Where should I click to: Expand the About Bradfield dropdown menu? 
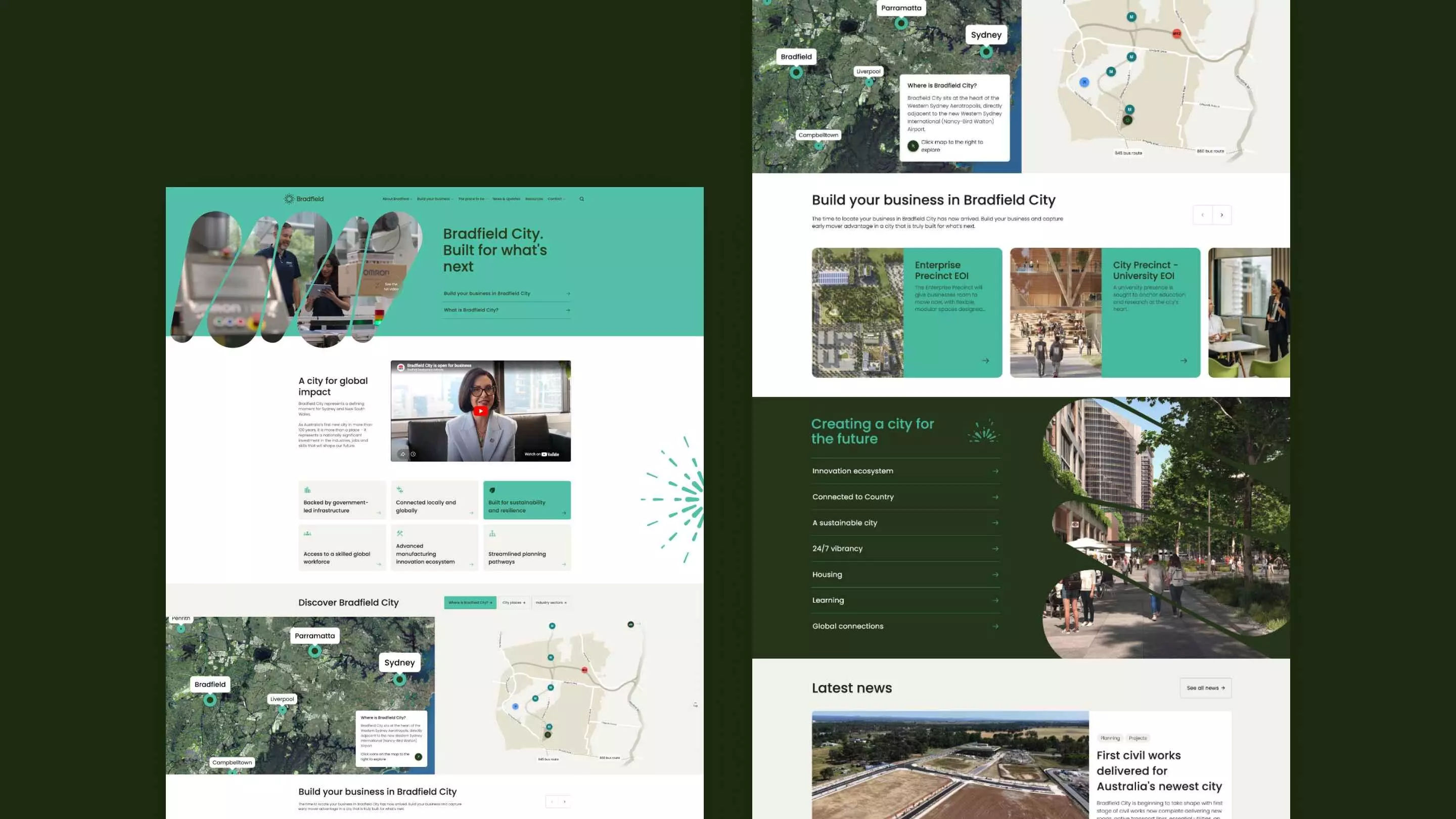tap(397, 199)
